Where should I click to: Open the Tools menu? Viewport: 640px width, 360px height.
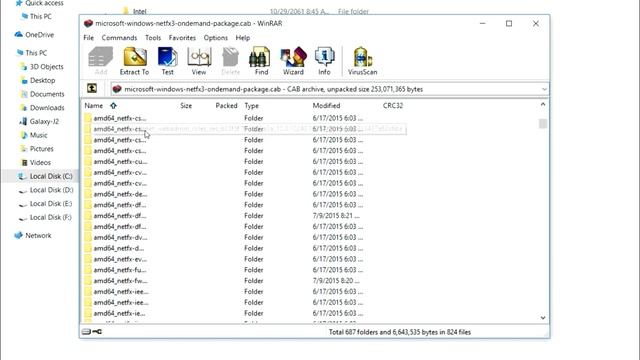153,38
